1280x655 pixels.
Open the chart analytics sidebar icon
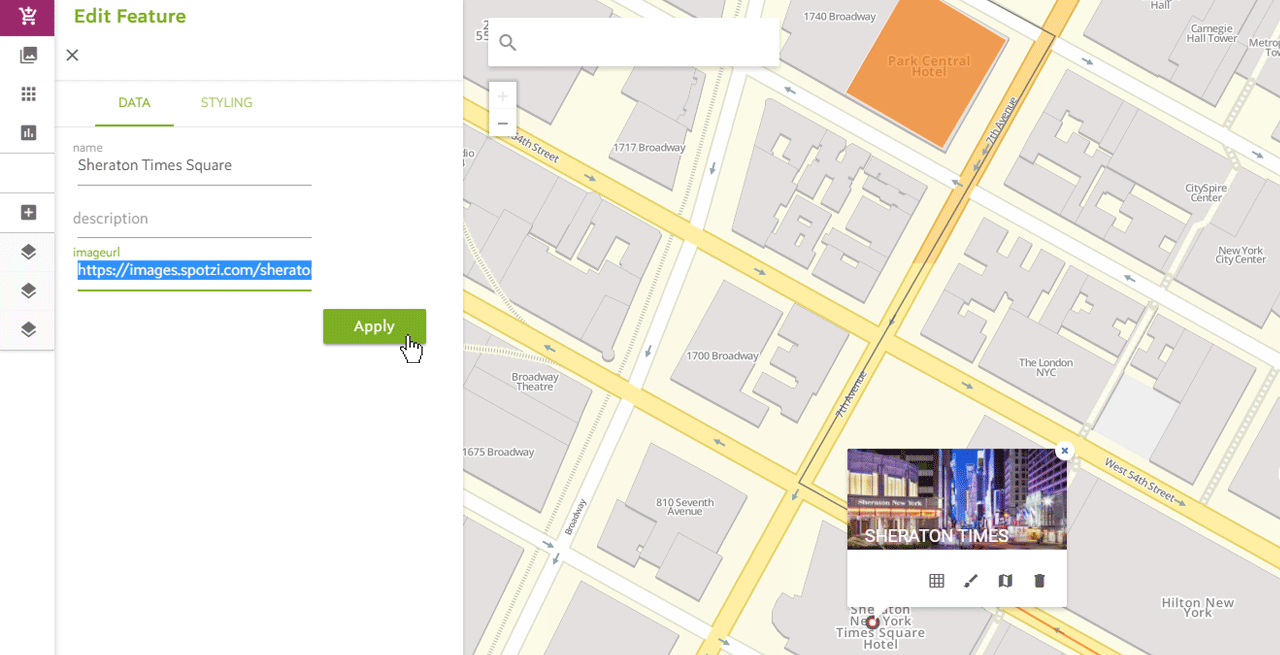pos(28,133)
